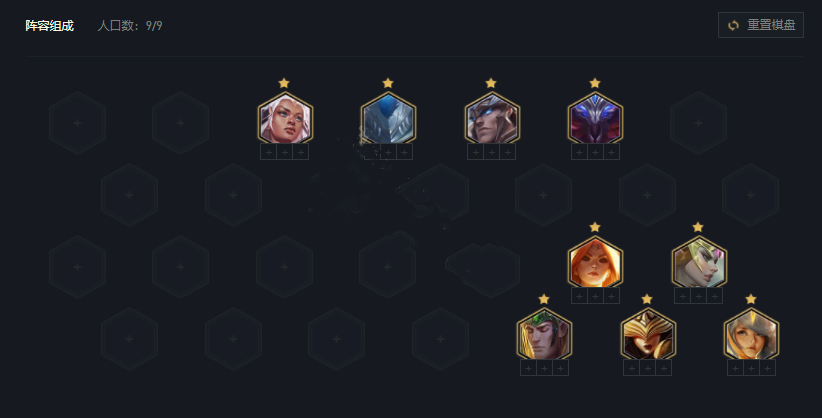
Task: Select the blue ice-armored champion portrait
Action: [x=388, y=119]
